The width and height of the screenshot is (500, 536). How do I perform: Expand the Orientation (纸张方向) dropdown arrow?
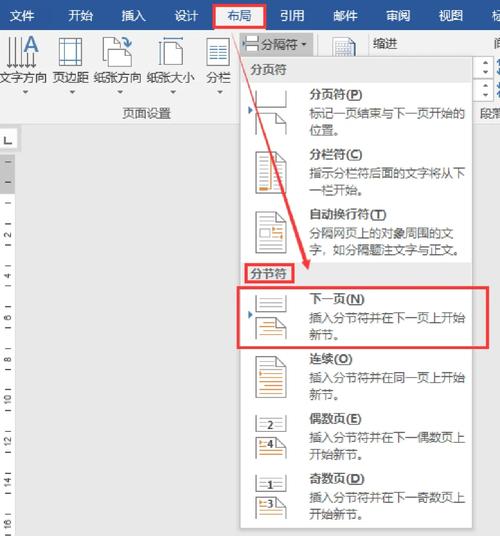[x=120, y=92]
